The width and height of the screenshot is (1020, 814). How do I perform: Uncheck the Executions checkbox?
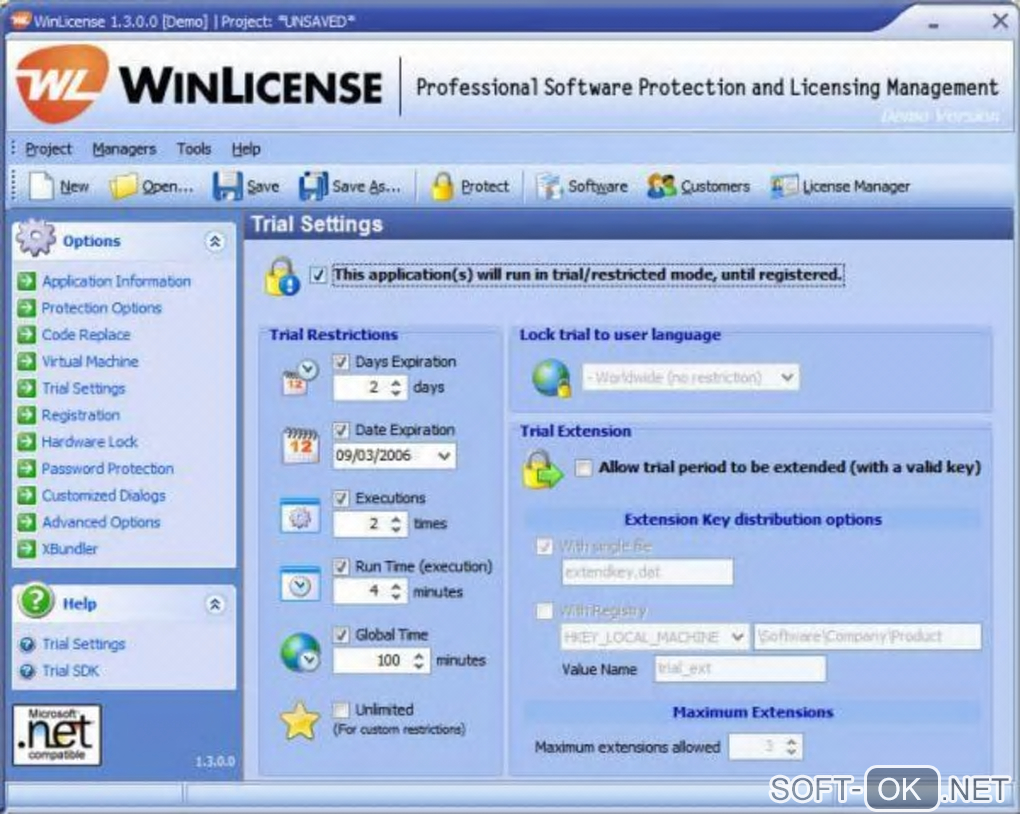click(x=341, y=498)
